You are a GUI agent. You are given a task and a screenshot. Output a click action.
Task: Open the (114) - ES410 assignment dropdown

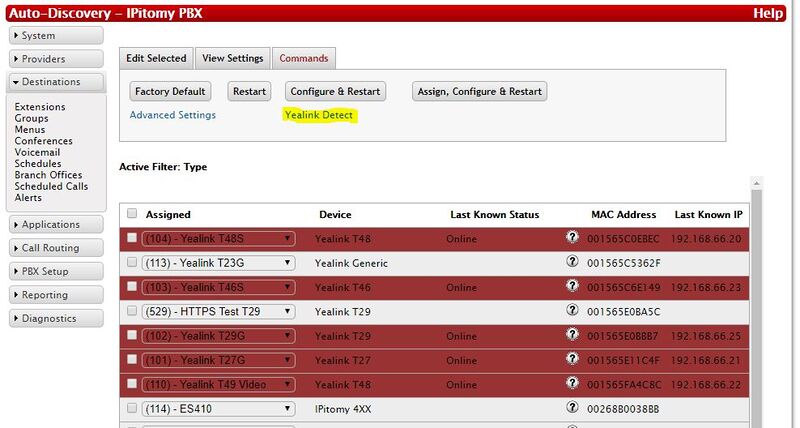218,409
